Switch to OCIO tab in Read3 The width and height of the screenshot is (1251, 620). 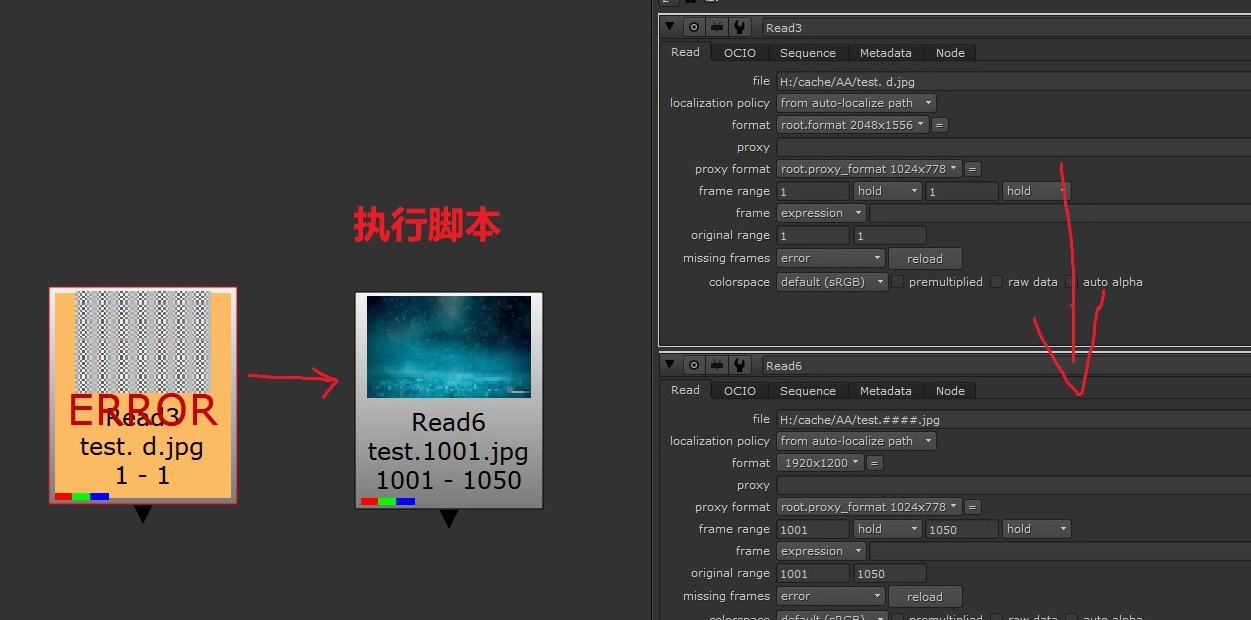pyautogui.click(x=740, y=53)
